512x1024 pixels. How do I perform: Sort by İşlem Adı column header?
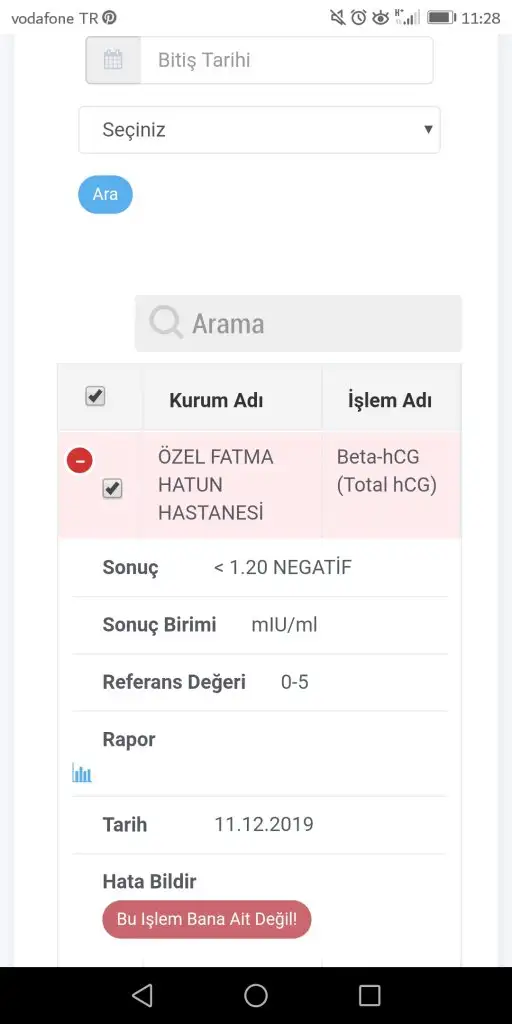point(390,400)
